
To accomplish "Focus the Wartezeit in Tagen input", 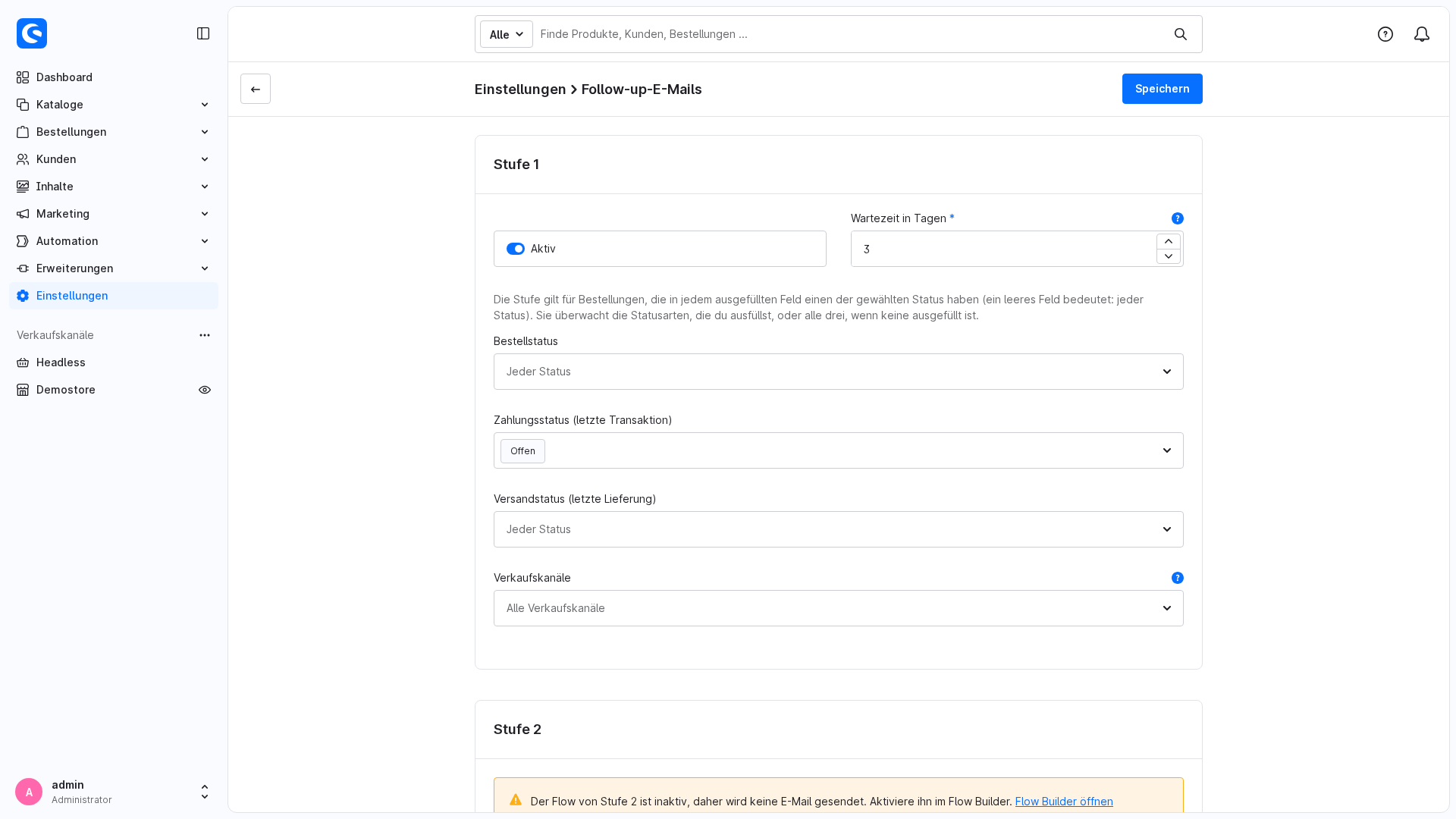I will click(x=1003, y=249).
